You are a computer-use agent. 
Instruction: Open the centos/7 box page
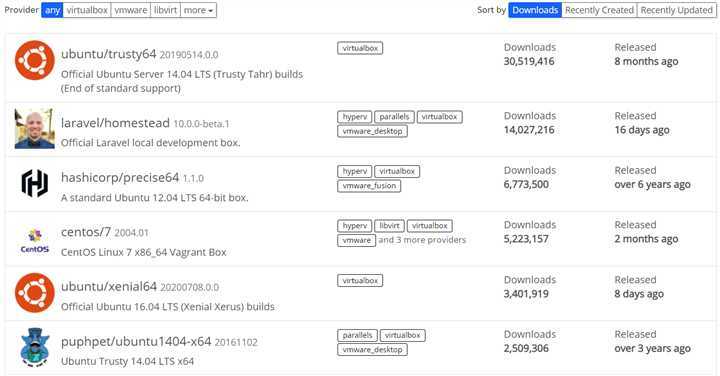click(86, 232)
